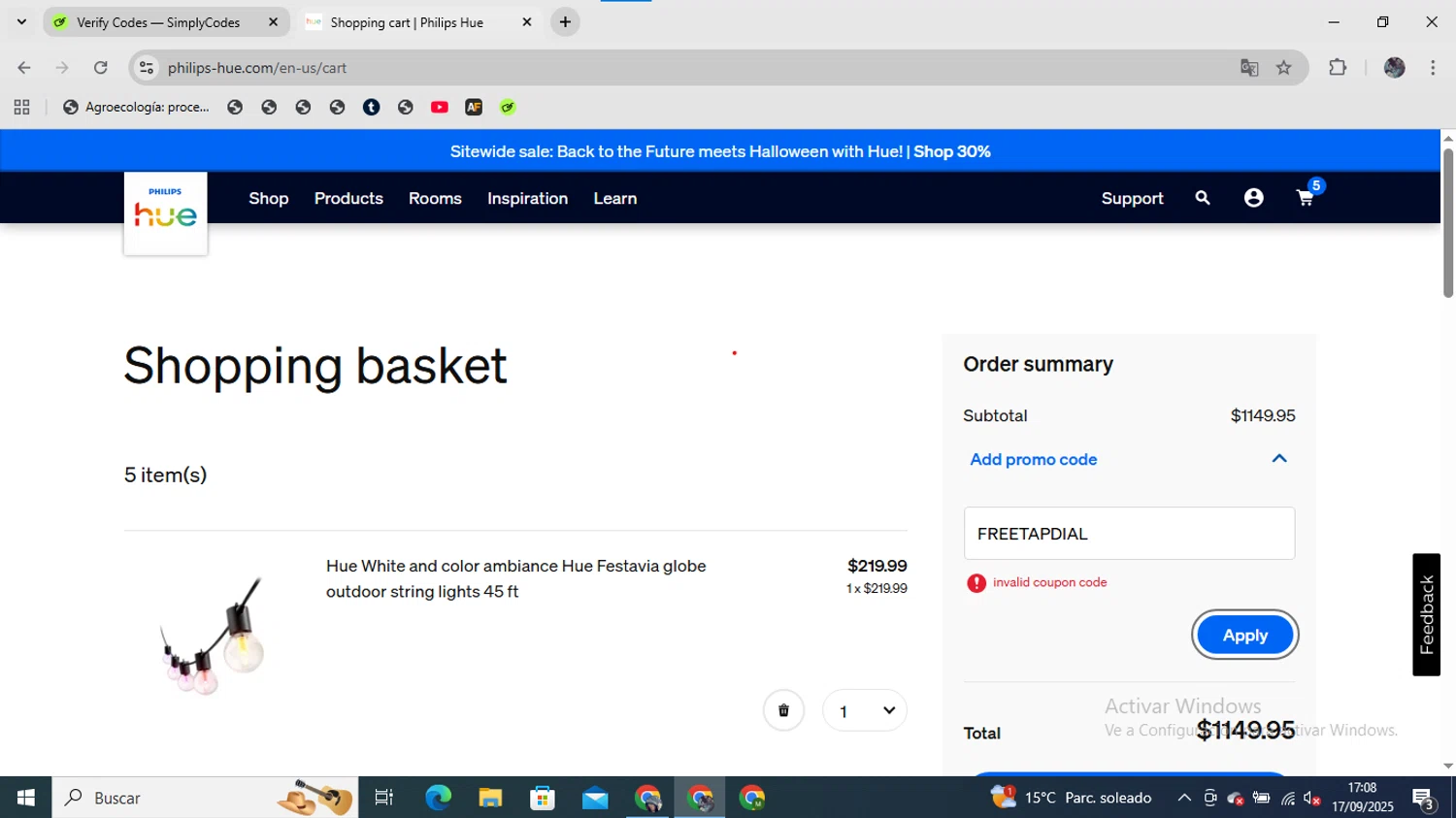Click the 'invalid coupon code' error text
Viewport: 1456px width, 818px height.
point(1049,582)
